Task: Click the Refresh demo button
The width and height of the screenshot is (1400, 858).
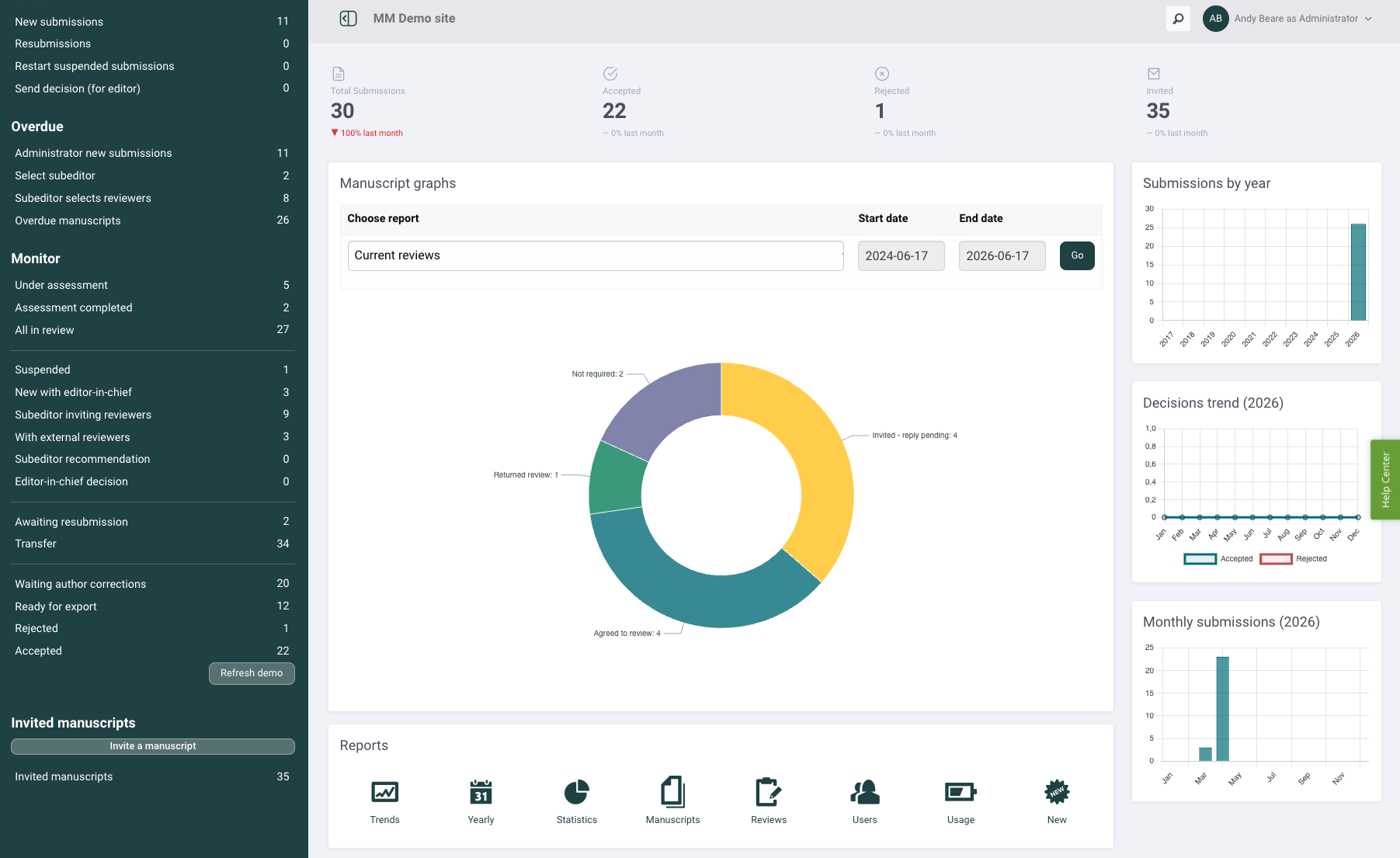Action: pos(252,673)
